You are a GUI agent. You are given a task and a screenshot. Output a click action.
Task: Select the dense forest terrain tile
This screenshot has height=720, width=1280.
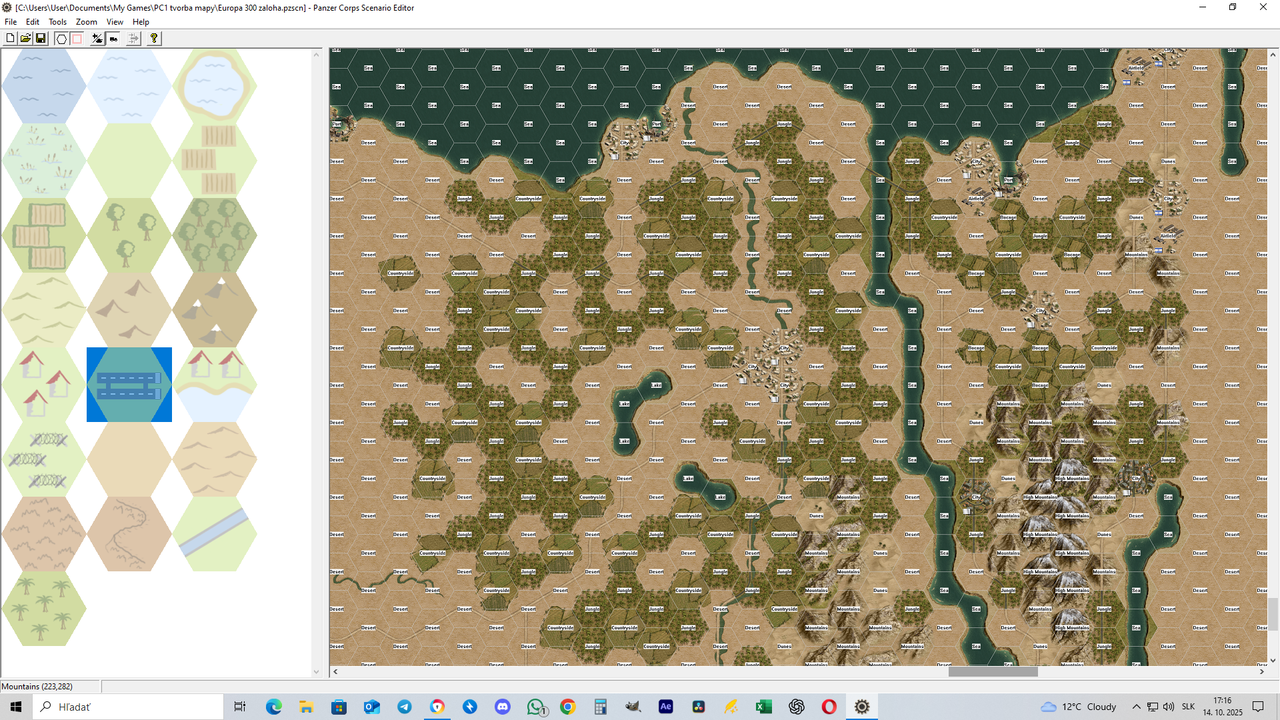point(215,235)
